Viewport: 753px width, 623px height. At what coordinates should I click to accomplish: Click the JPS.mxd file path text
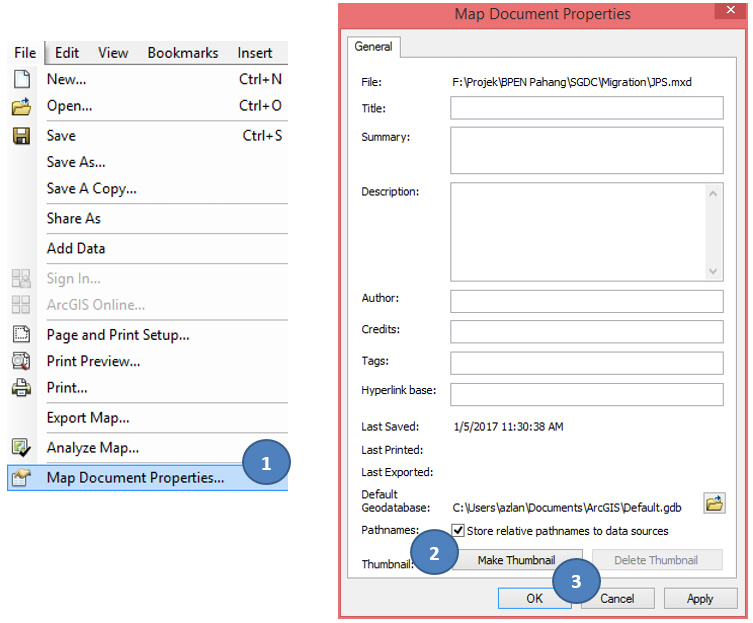tap(572, 82)
